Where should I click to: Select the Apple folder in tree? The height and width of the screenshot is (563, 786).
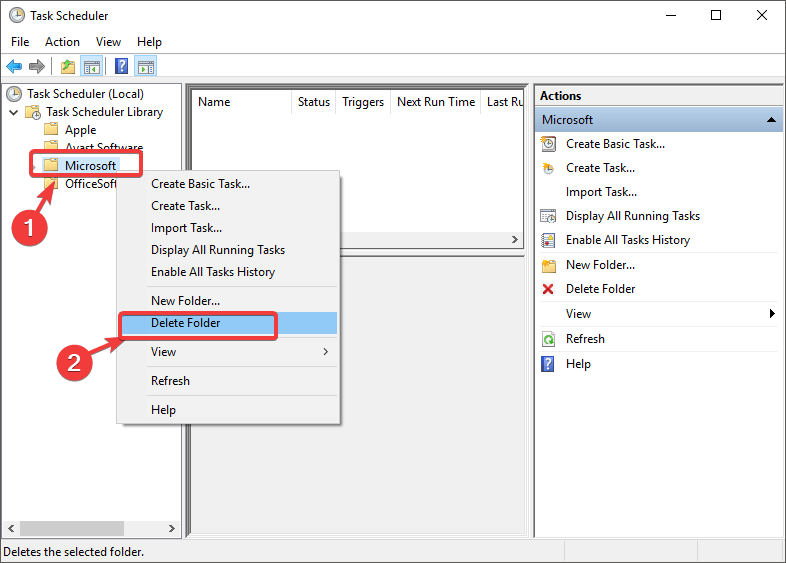coord(80,130)
